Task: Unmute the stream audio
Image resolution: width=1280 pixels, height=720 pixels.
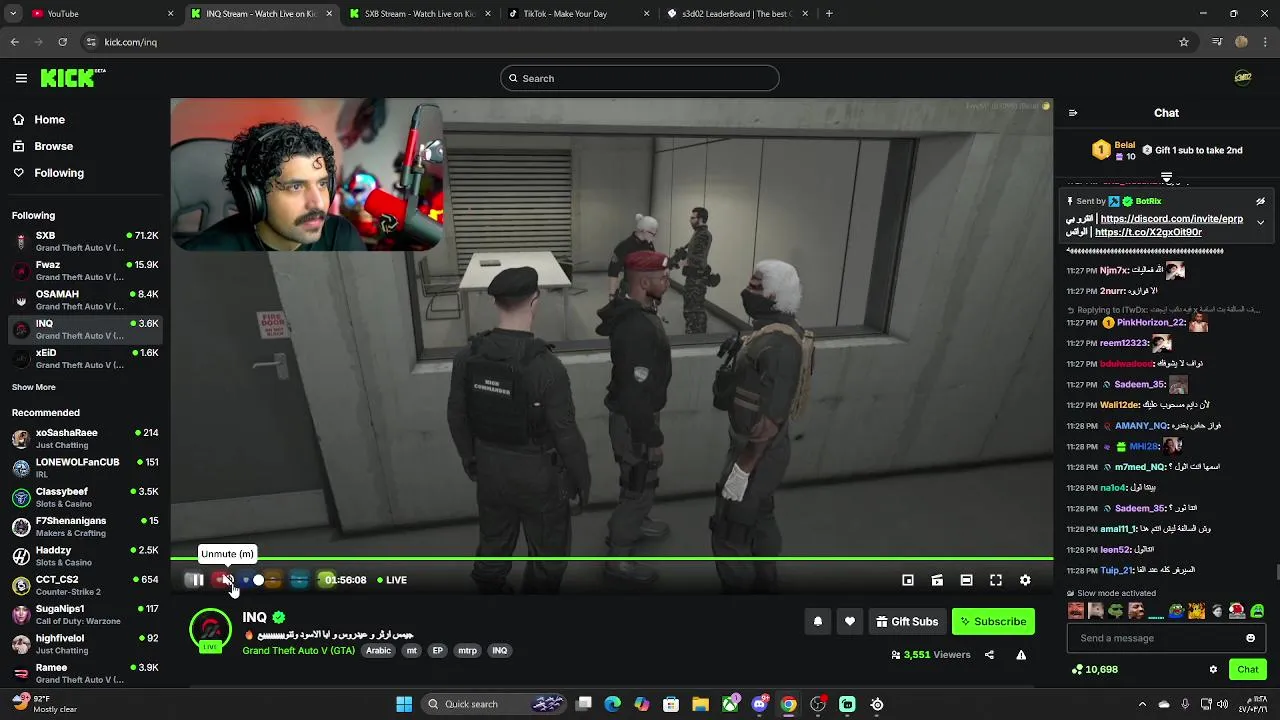Action: [228, 580]
